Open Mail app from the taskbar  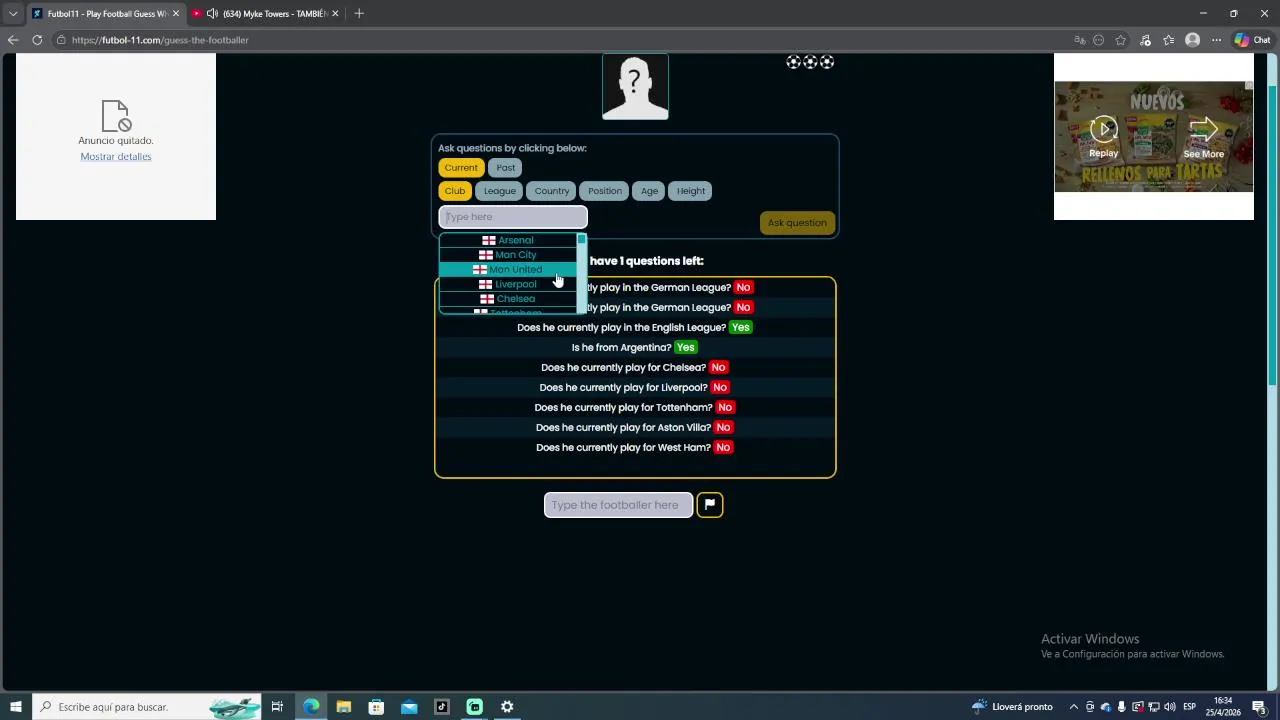(409, 707)
